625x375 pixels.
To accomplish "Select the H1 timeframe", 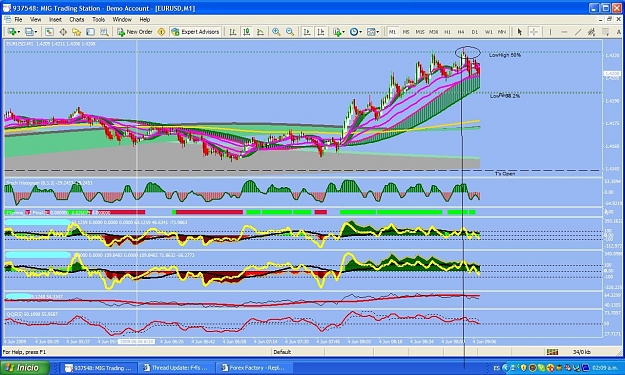I will click(x=448, y=32).
